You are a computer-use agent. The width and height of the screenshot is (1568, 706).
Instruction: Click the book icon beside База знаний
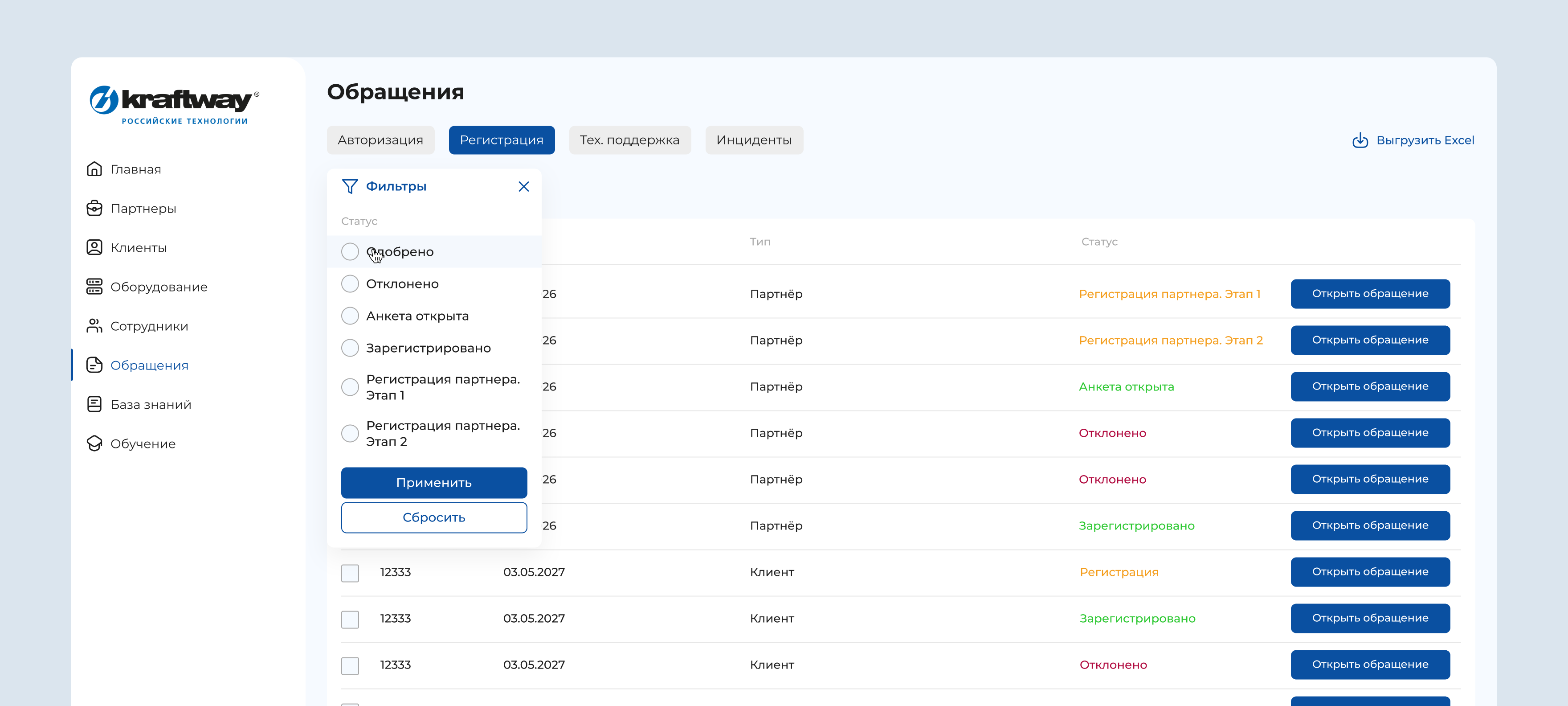pyautogui.click(x=94, y=404)
